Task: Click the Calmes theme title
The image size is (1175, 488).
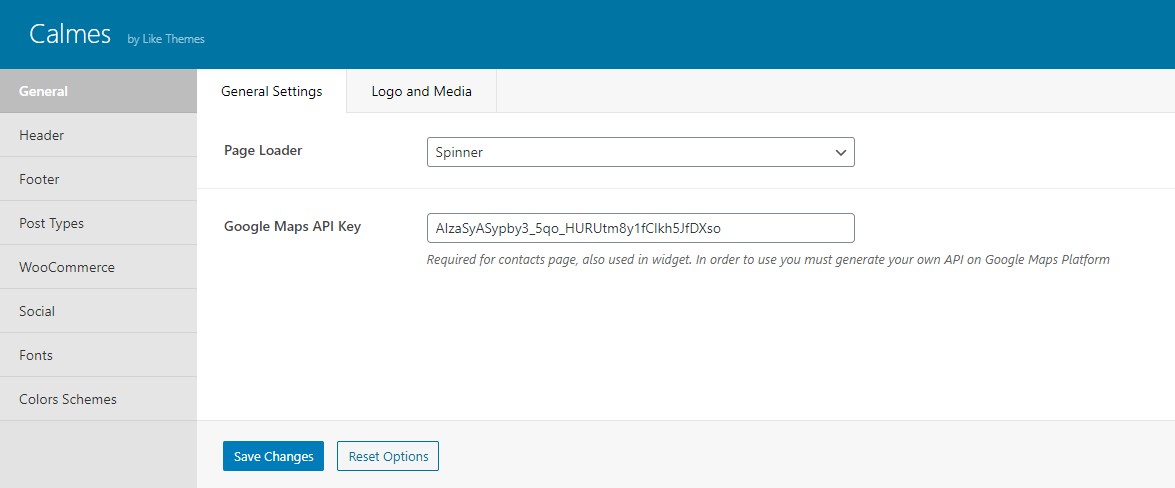Action: pos(70,34)
